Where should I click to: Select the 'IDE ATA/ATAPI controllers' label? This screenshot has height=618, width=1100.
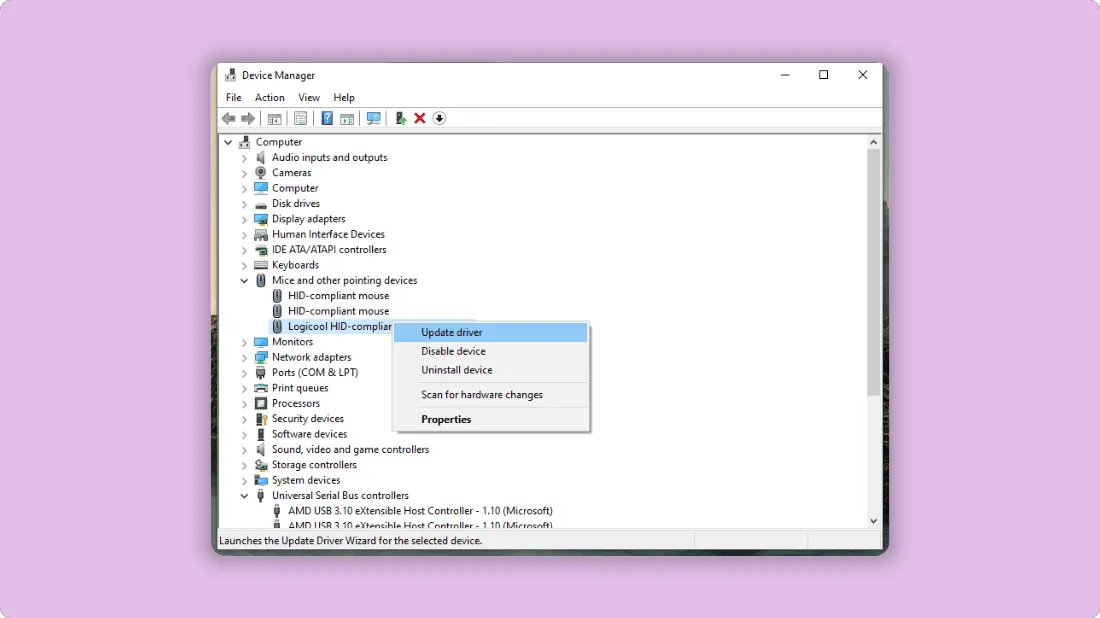pos(329,250)
